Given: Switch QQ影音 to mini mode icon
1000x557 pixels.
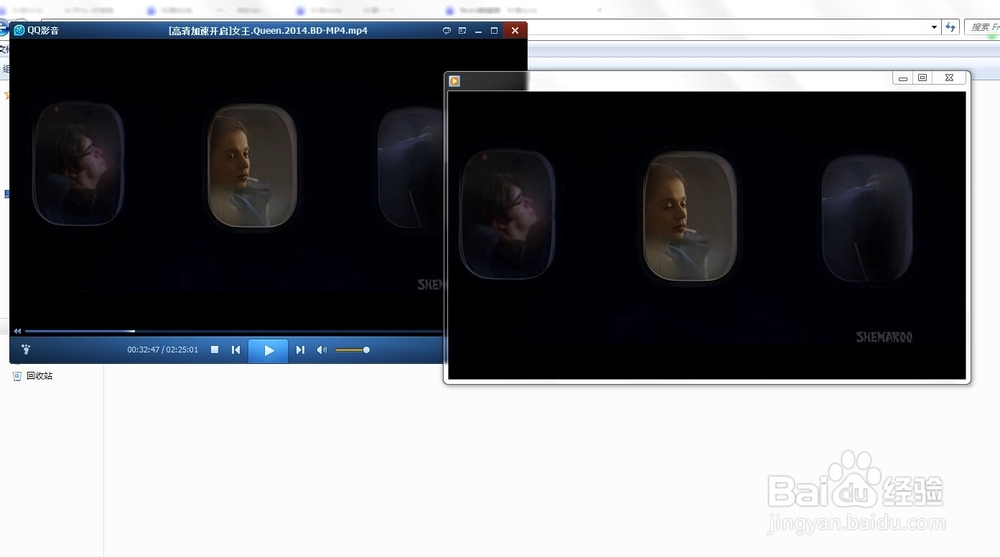Looking at the screenshot, I should (x=462, y=31).
